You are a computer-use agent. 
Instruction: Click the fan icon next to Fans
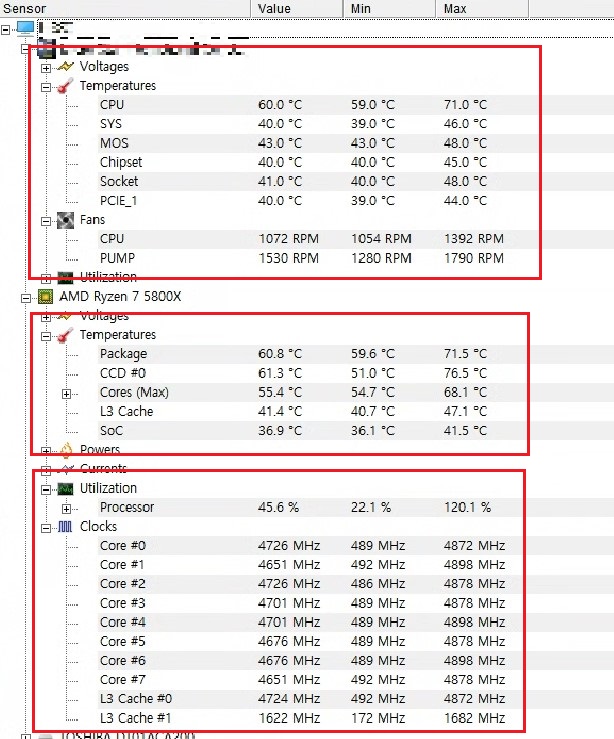[x=66, y=219]
